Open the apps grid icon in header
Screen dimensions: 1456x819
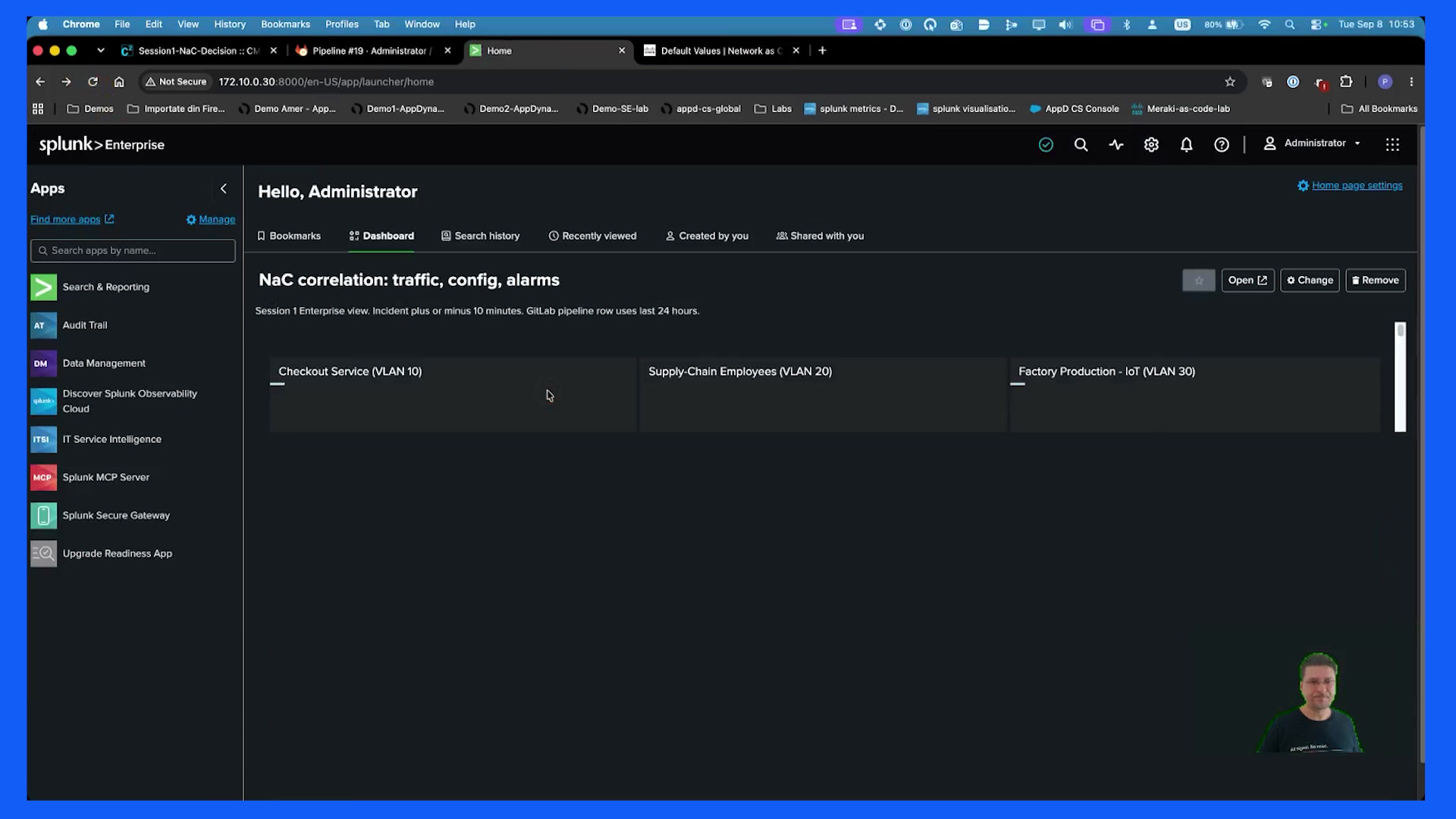1392,144
